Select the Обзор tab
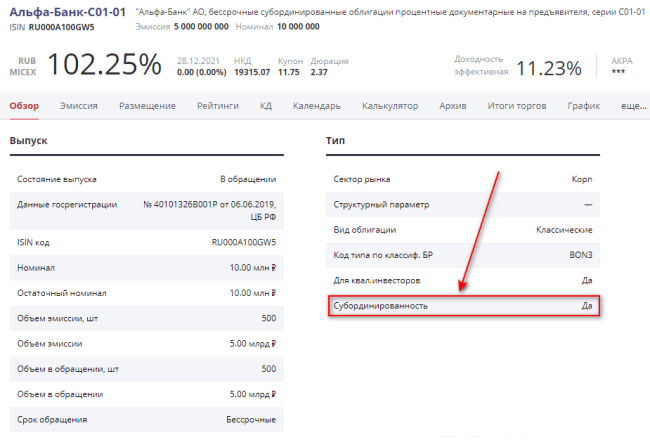The width and height of the screenshot is (650, 440). [24, 106]
